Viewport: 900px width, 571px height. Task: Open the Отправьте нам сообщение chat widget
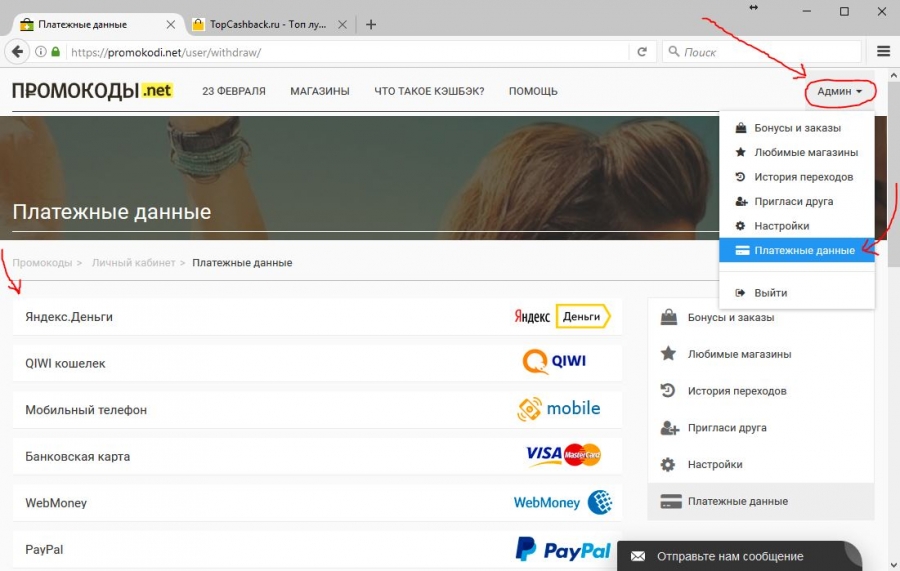(x=739, y=556)
